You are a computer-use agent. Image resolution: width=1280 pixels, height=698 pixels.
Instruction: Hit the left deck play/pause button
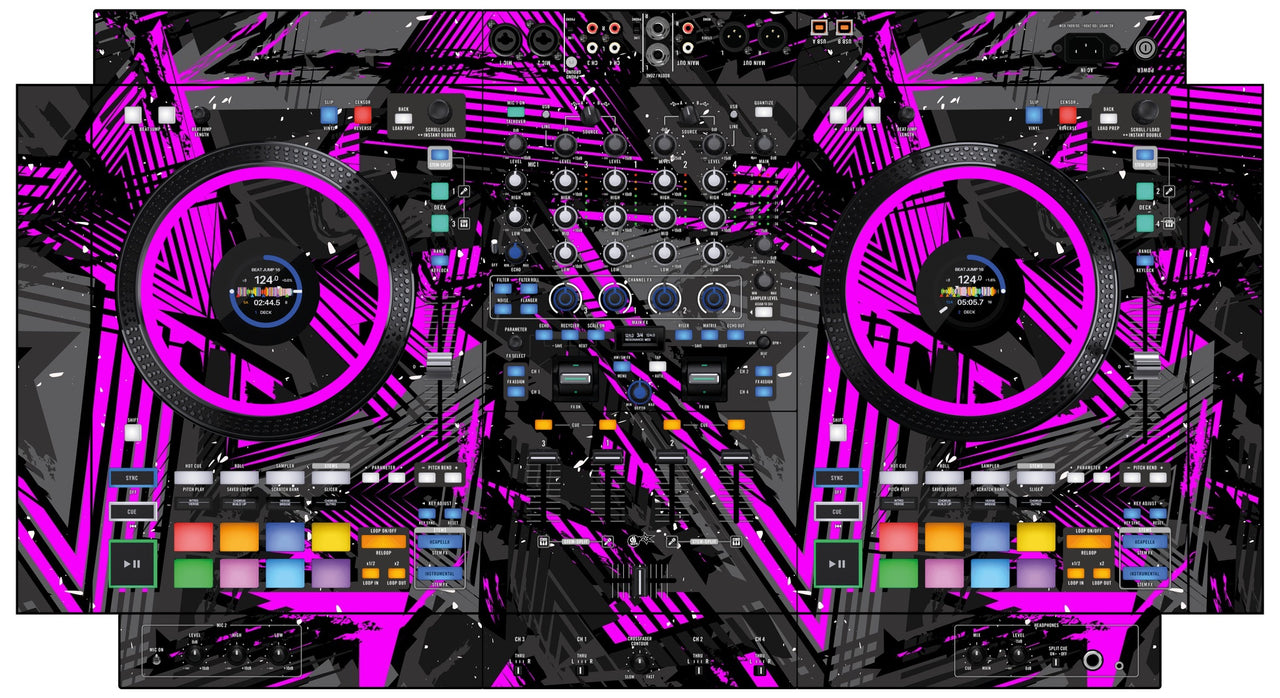133,564
